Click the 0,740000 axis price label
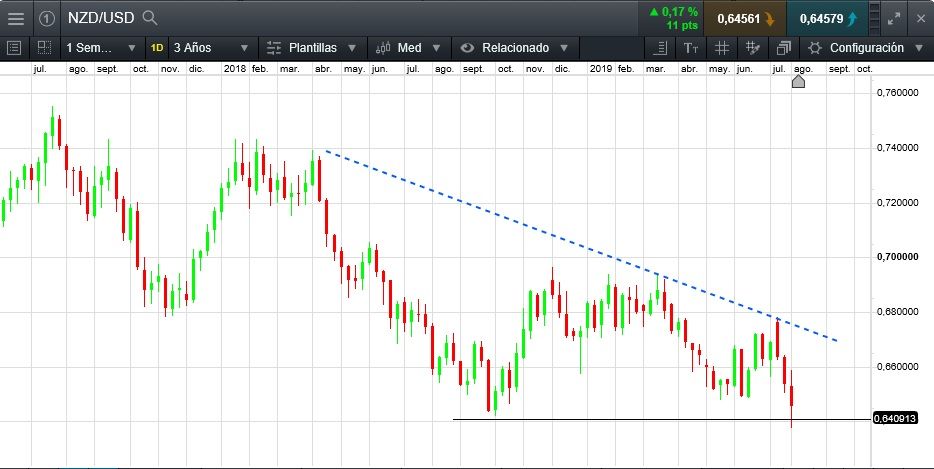The image size is (934, 469). tap(898, 148)
